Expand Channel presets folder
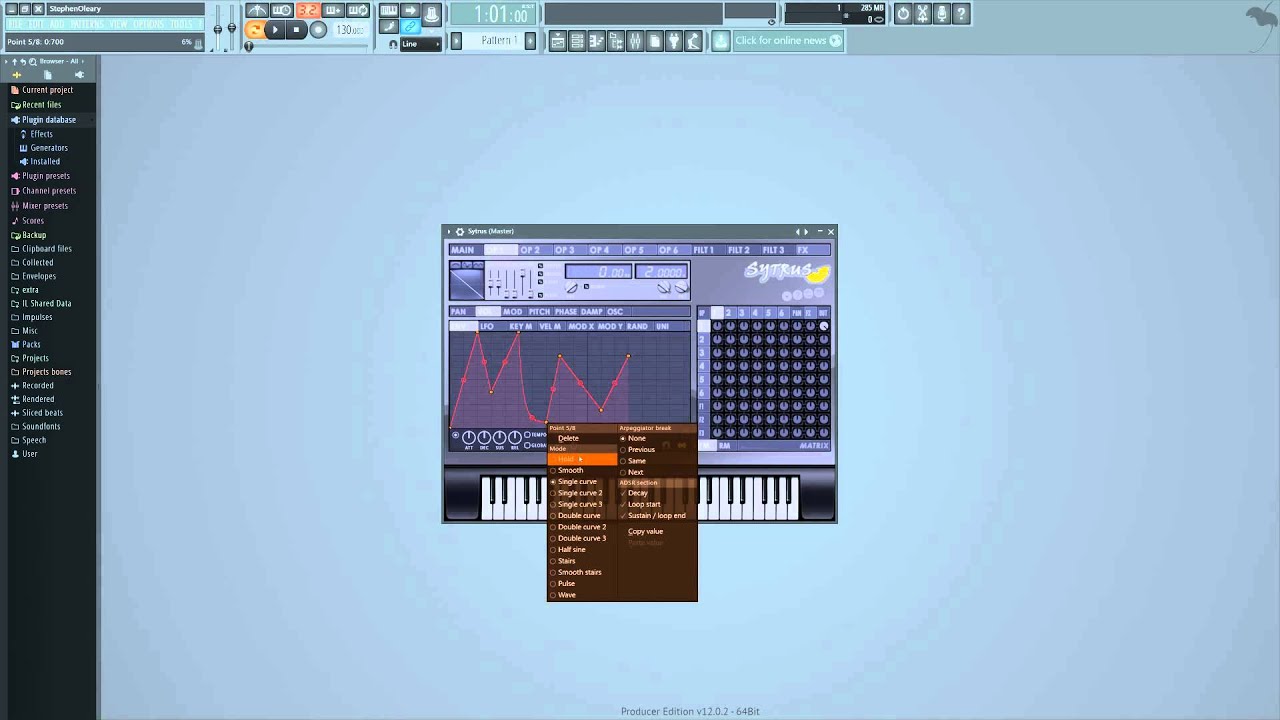Viewport: 1280px width, 720px height. (48, 191)
